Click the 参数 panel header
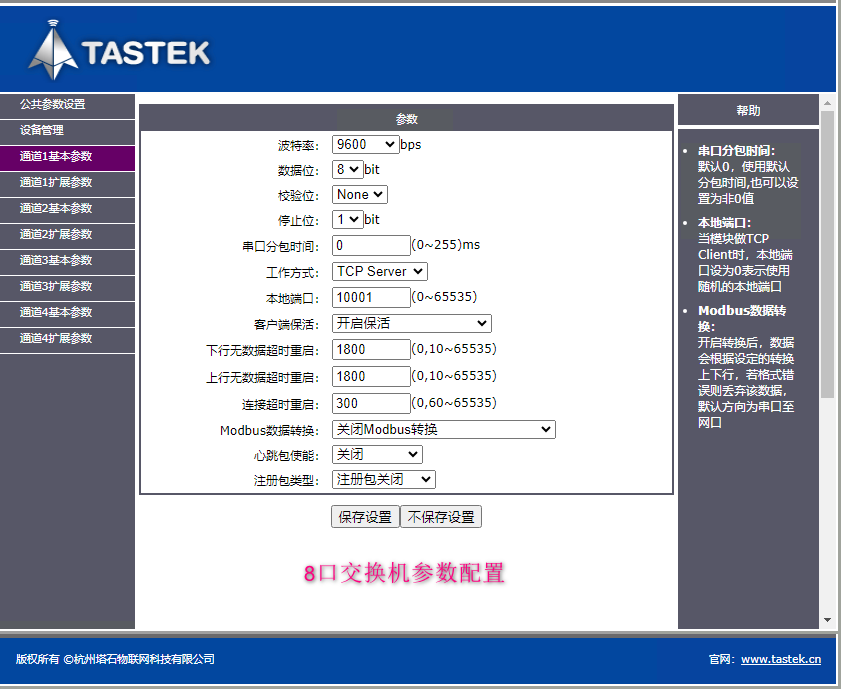This screenshot has height=689, width=841. tap(407, 119)
